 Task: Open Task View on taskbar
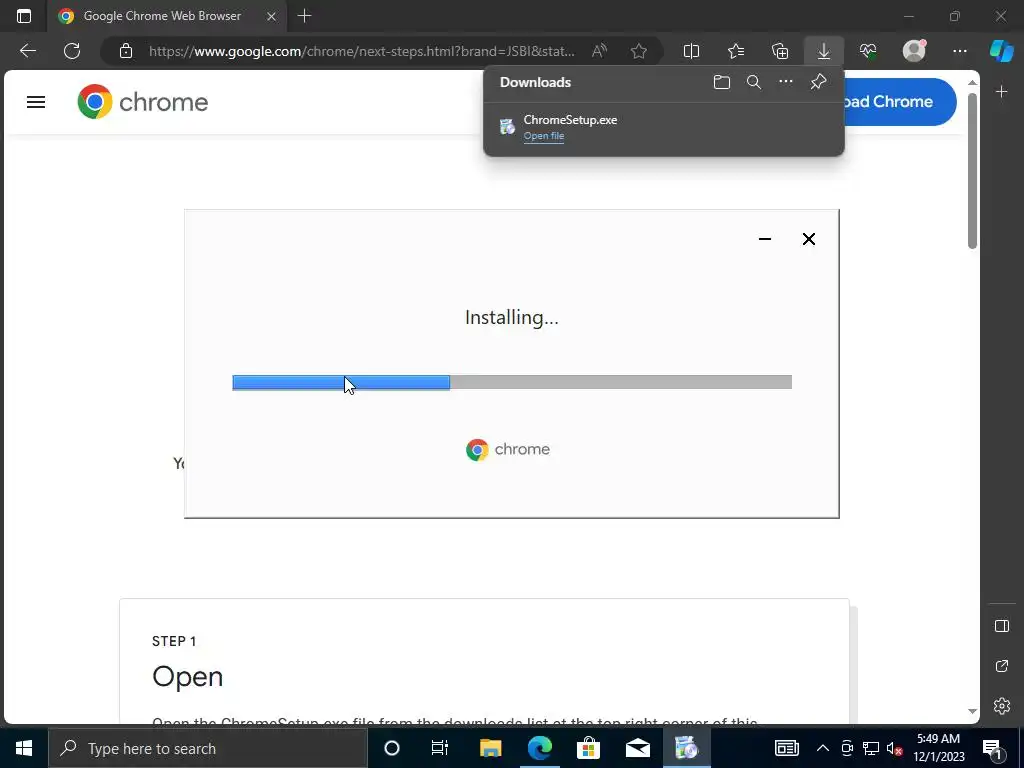pyautogui.click(x=440, y=748)
